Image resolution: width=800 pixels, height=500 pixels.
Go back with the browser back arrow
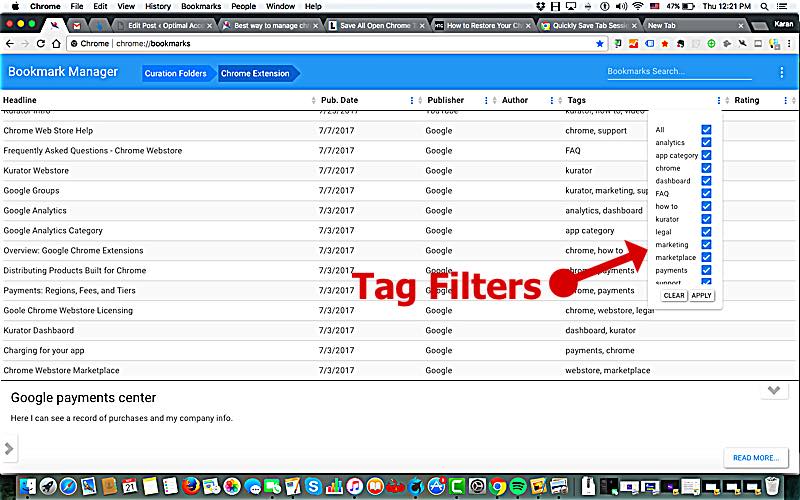tap(10, 44)
